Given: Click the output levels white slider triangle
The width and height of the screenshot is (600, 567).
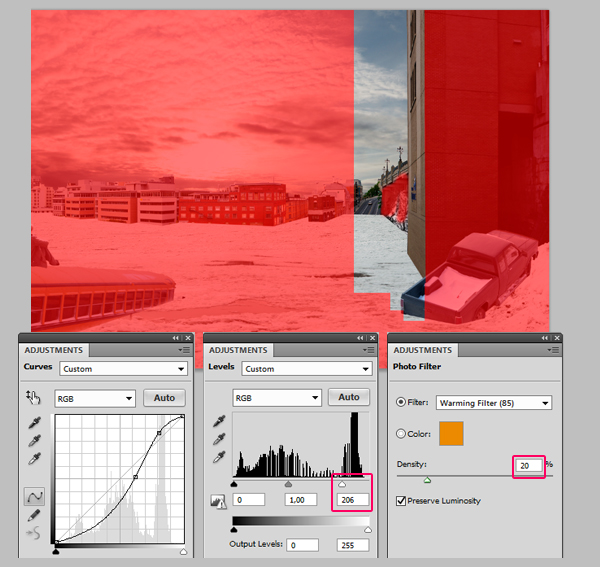Looking at the screenshot, I should point(368,530).
